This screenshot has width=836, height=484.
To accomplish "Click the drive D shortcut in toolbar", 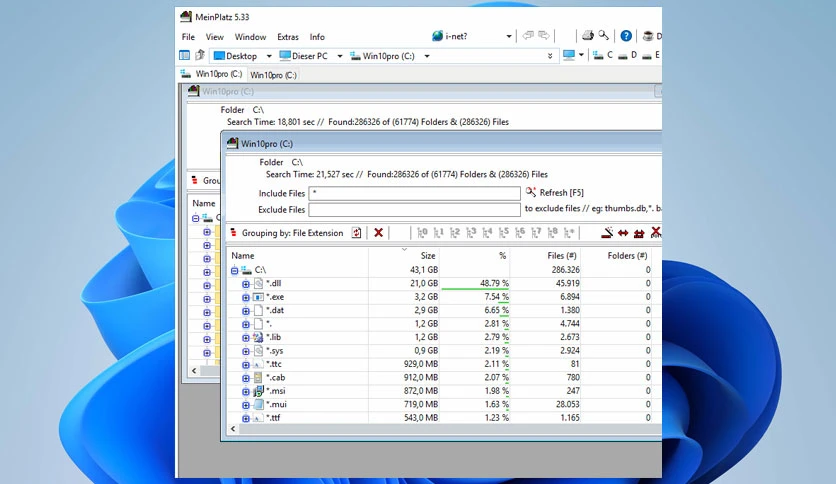I will click(628, 55).
